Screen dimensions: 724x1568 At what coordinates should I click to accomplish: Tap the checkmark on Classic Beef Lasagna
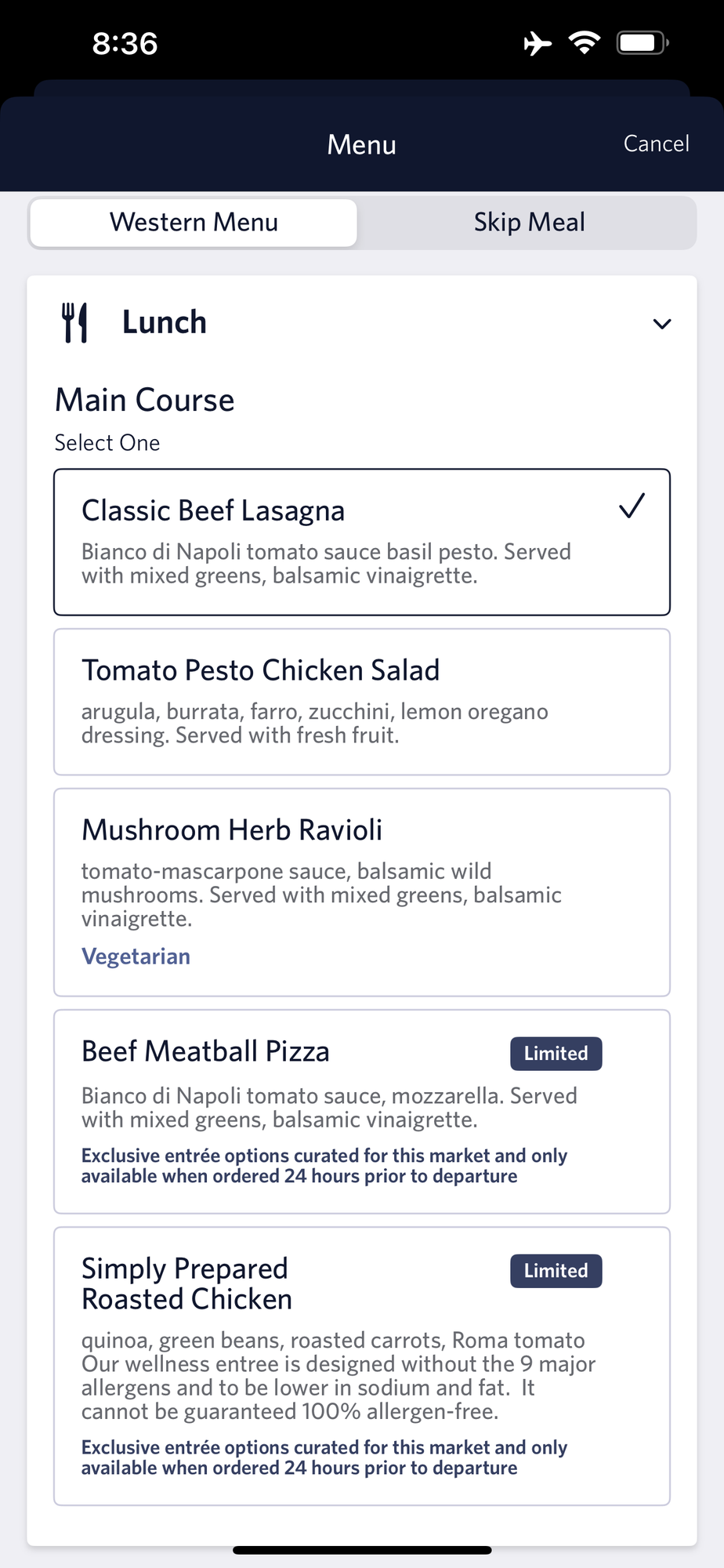632,506
